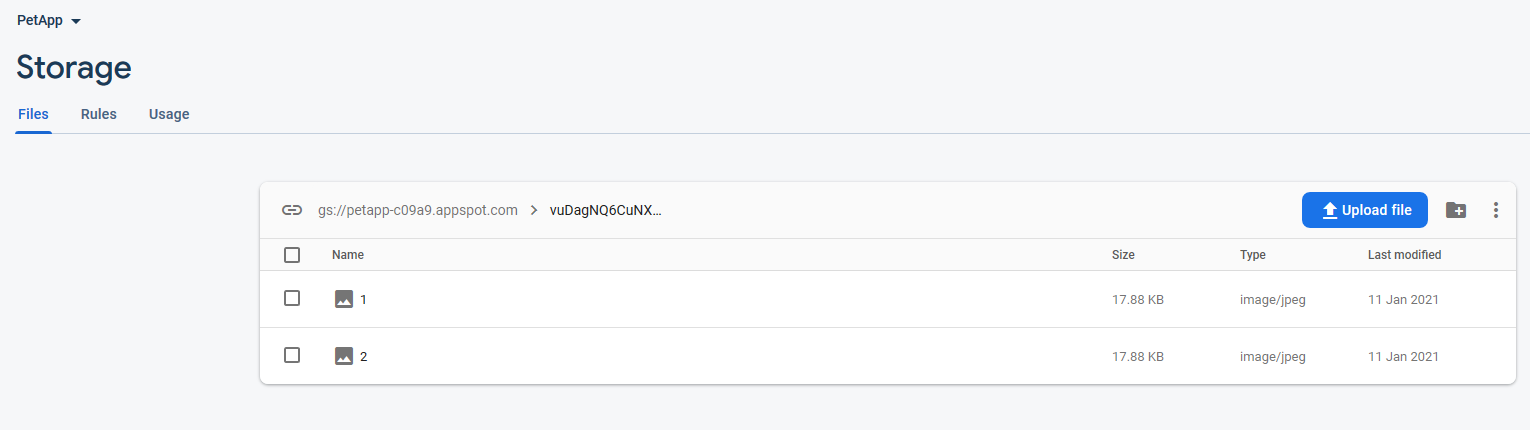Check the box for file 2
The image size is (1530, 430).
pos(292,355)
